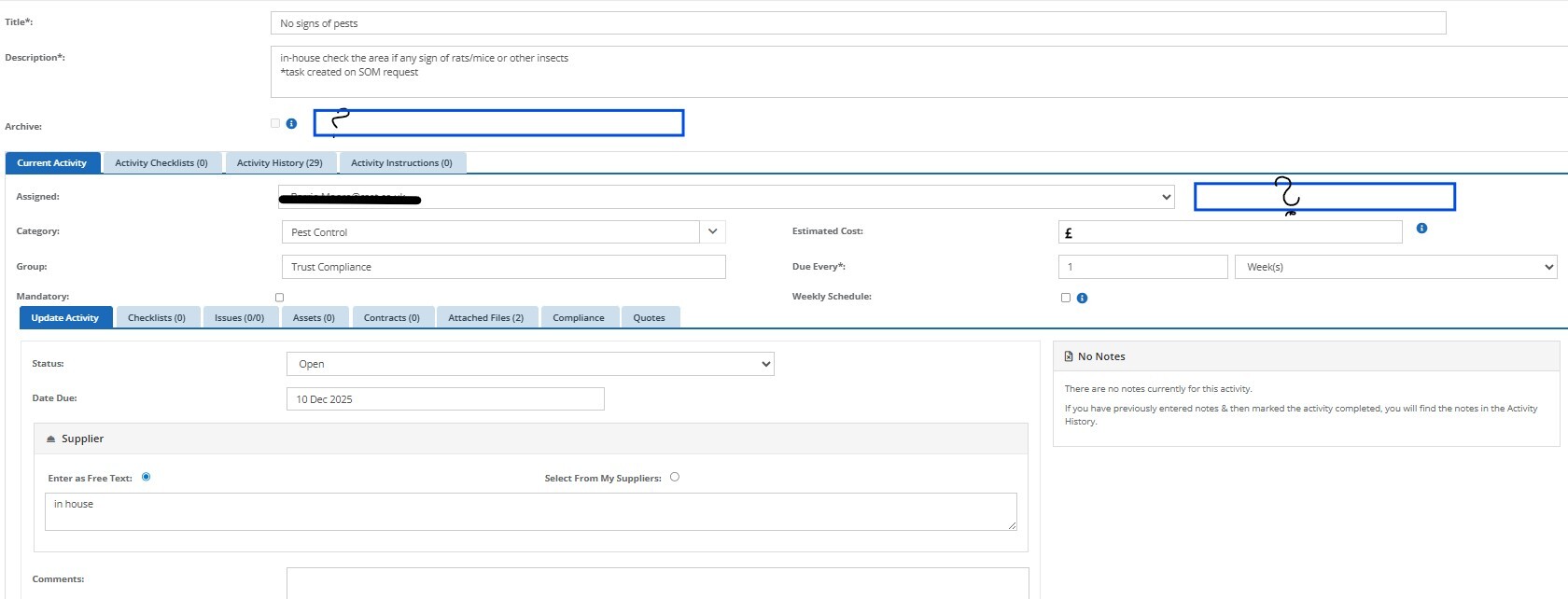The image size is (1568, 599).
Task: Switch to the Activity History (29) tab
Action: click(279, 163)
